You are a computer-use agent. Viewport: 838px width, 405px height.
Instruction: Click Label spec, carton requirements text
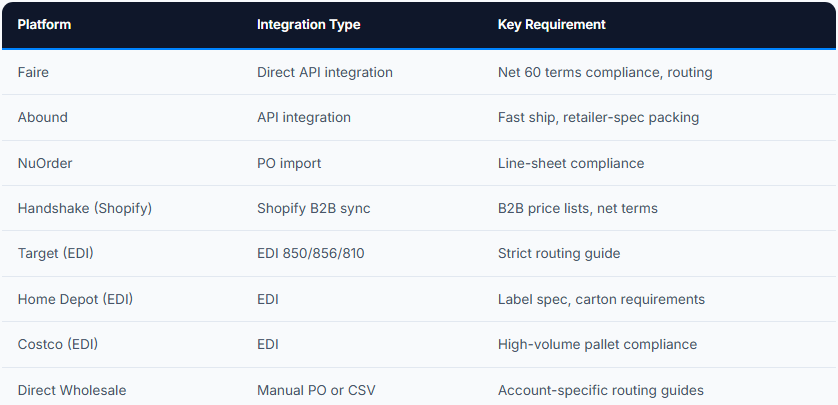[601, 299]
